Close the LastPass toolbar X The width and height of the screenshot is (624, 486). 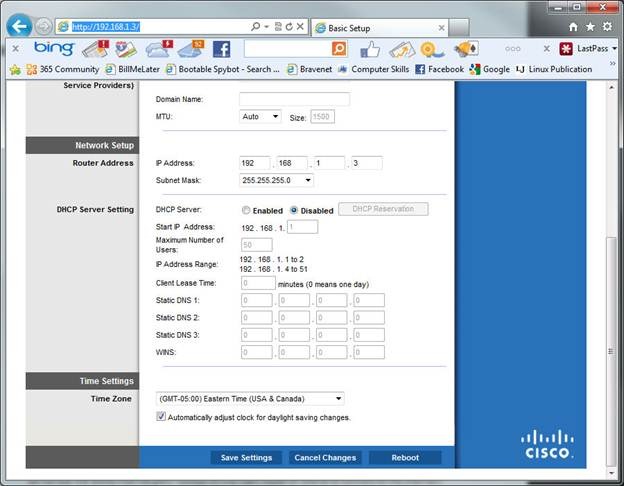pos(547,49)
